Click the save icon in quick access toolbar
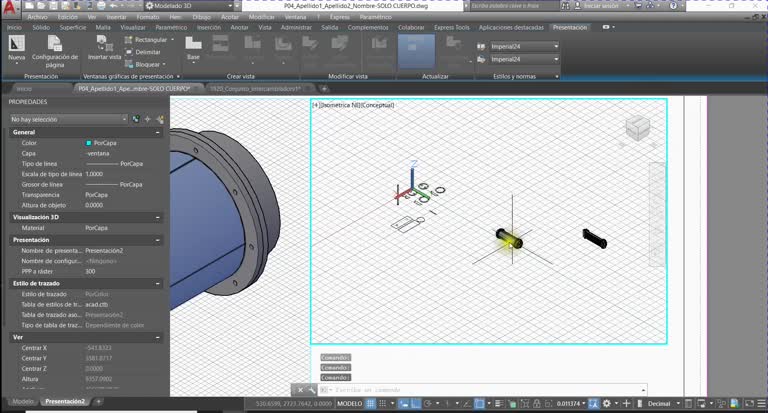Screen dimensions: 768x413 tap(53, 6)
